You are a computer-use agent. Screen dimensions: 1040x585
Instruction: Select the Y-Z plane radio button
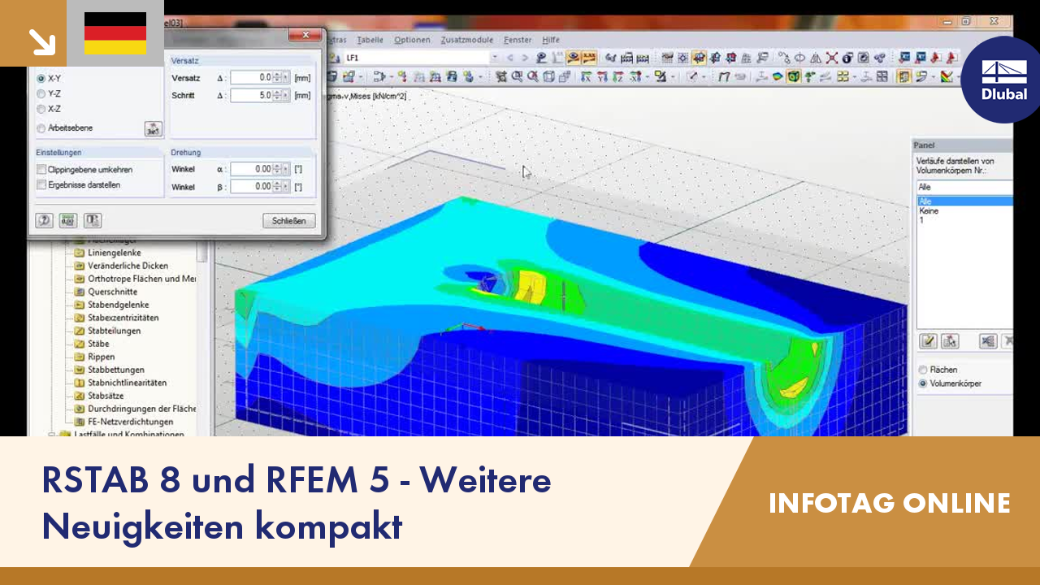click(41, 94)
